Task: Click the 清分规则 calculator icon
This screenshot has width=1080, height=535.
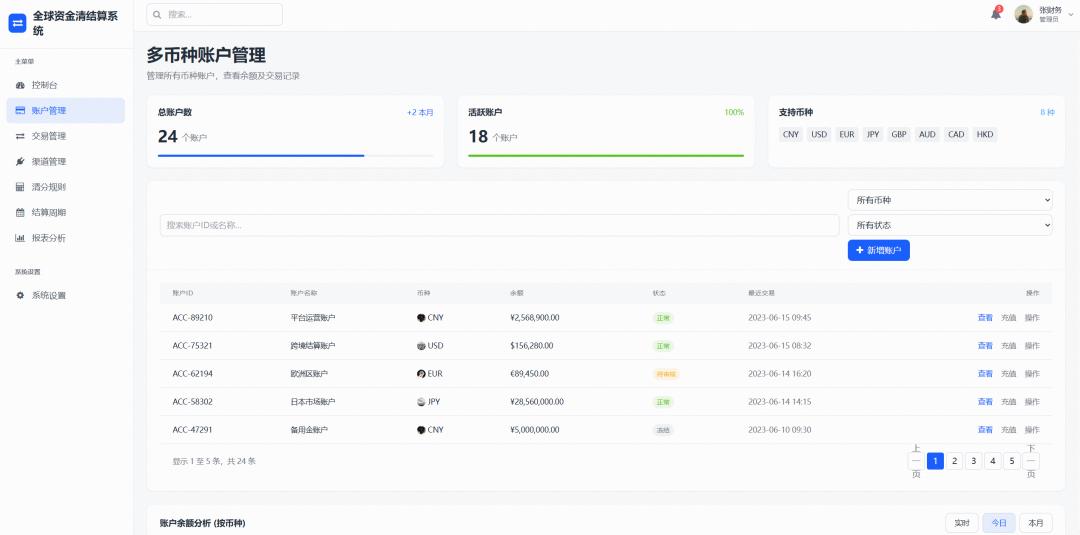Action: tap(20, 187)
